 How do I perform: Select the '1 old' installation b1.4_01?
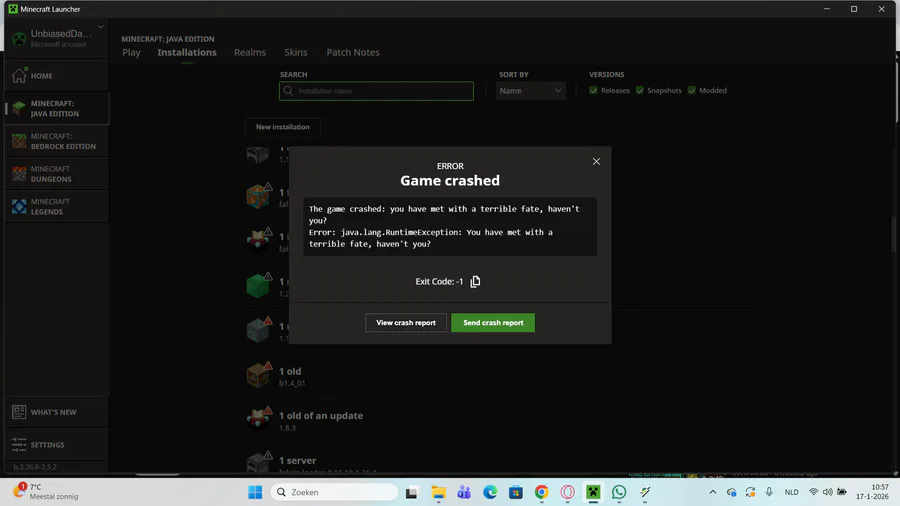pos(499,376)
